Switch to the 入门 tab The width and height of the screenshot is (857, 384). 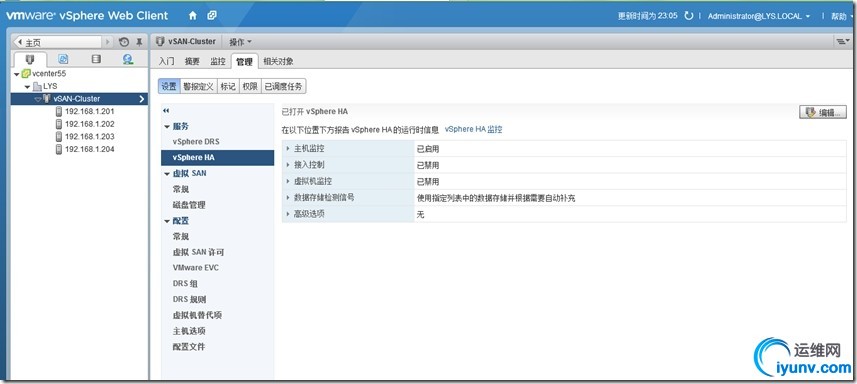pos(167,61)
